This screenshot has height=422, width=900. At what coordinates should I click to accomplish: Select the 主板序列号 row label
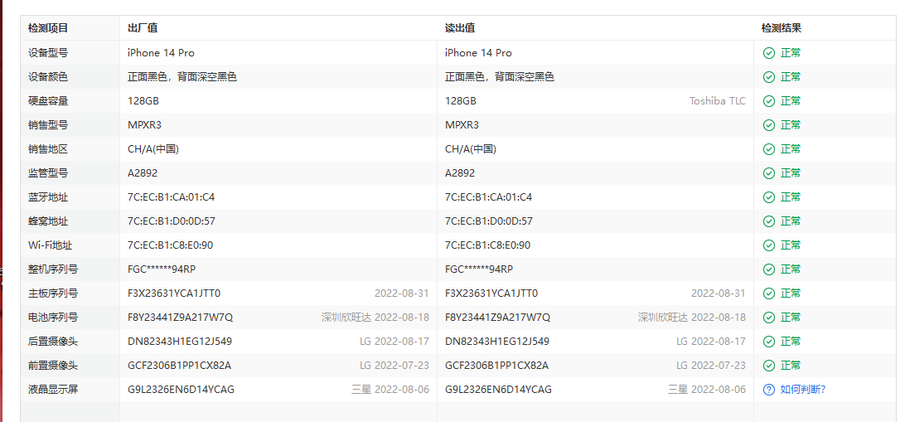pyautogui.click(x=53, y=293)
